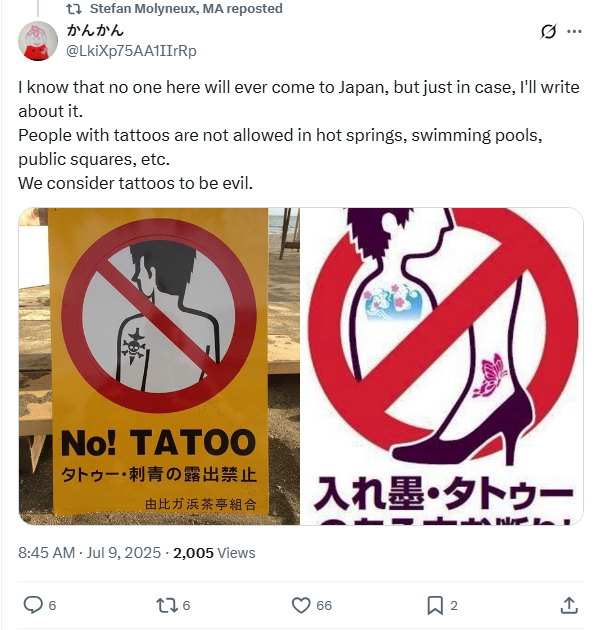Image resolution: width=596 pixels, height=630 pixels.
Task: Open the @LkiXp75AA1IIrRp handle link
Action: (131, 51)
